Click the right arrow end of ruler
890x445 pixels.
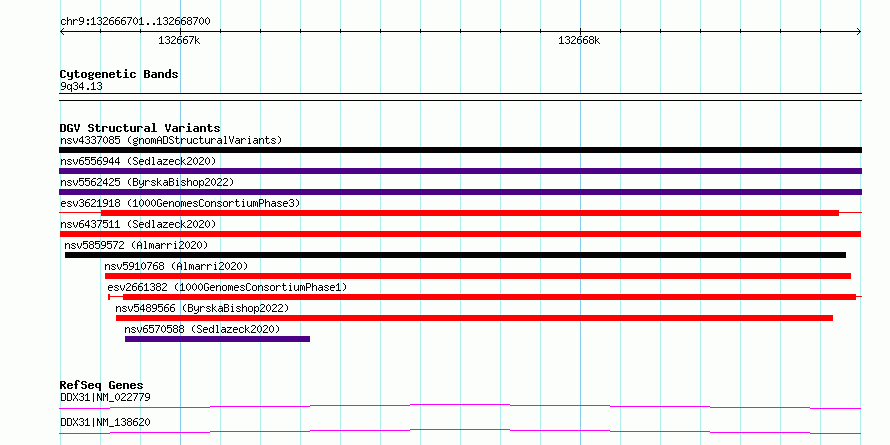(858, 32)
